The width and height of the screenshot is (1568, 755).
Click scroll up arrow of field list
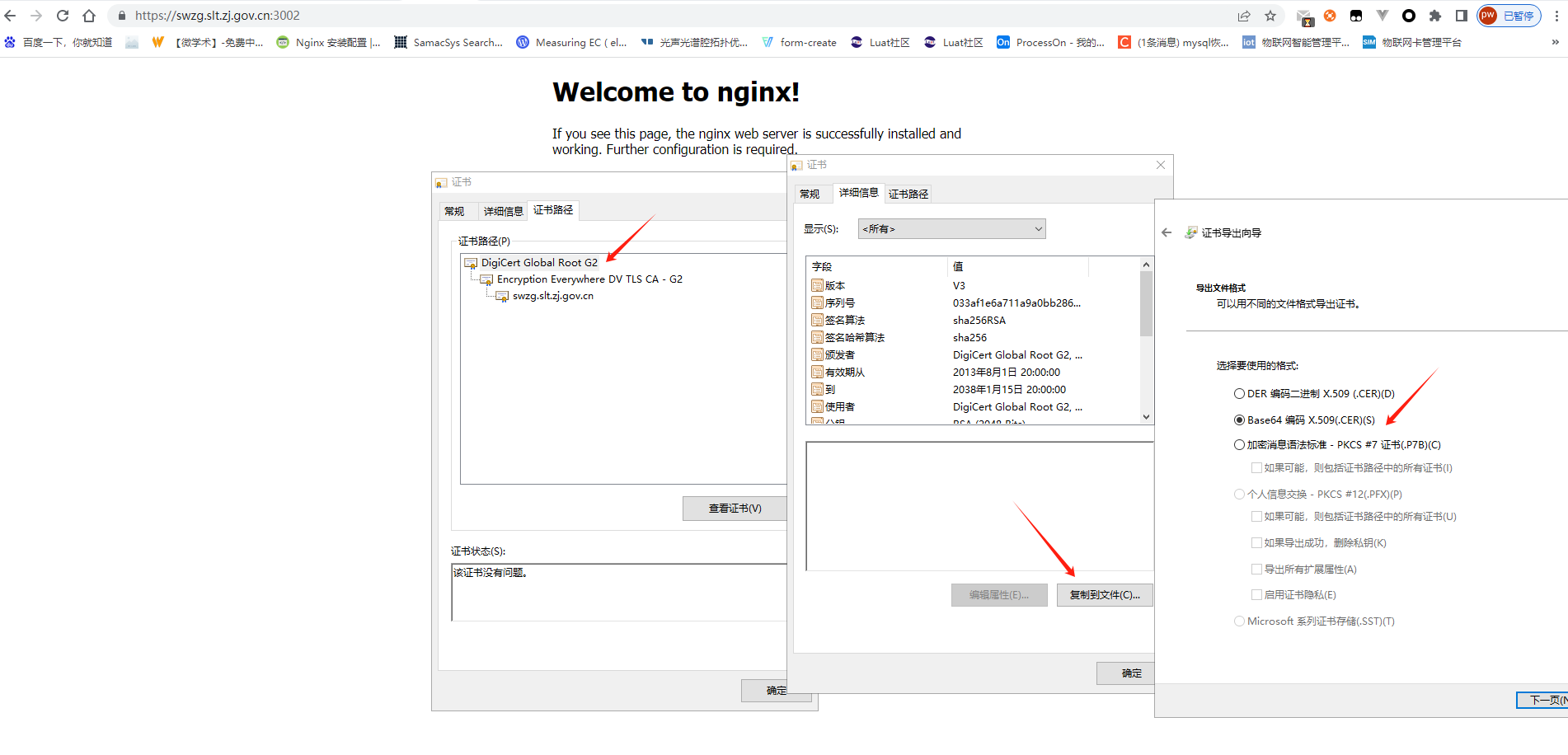[1146, 265]
